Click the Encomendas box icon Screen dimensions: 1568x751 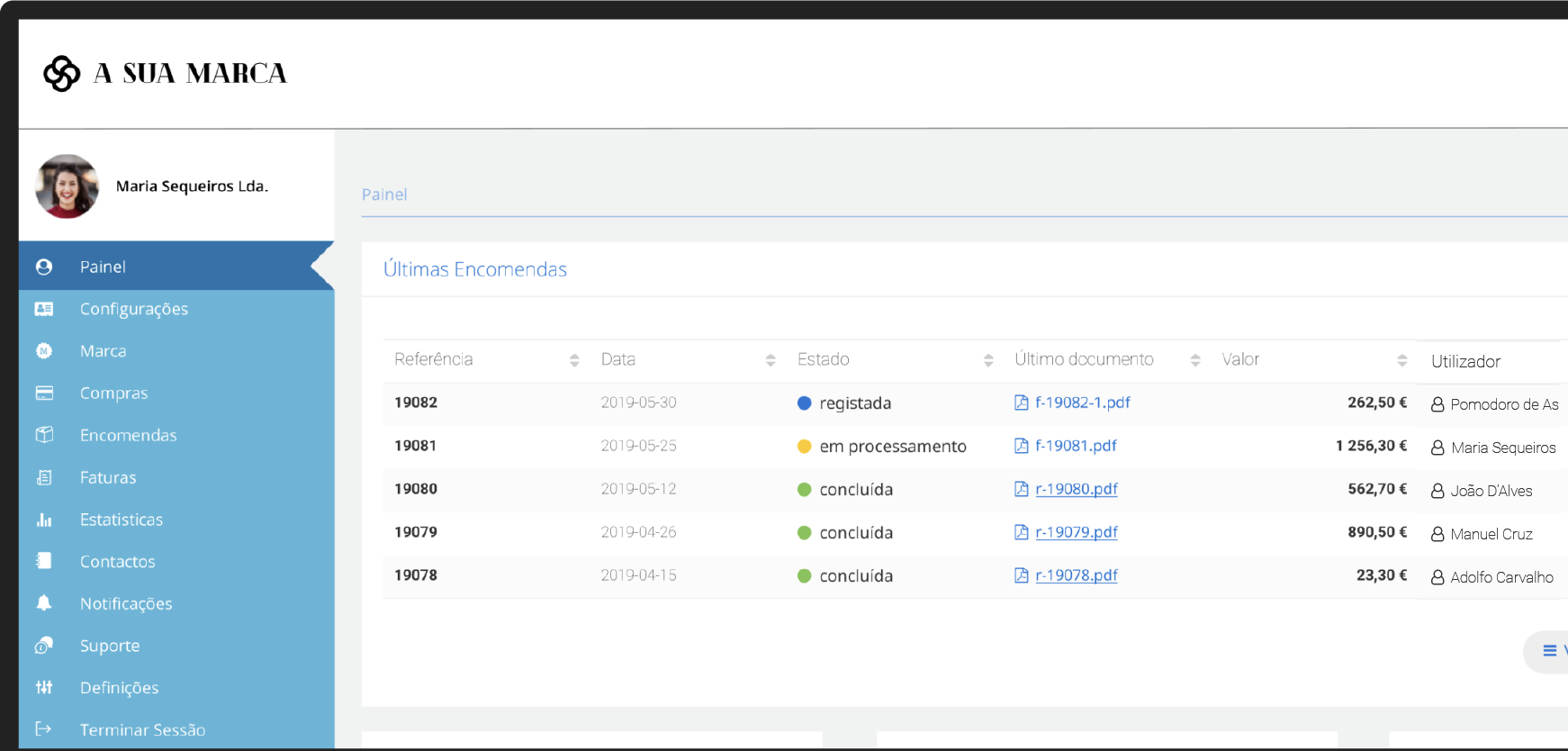(x=44, y=435)
